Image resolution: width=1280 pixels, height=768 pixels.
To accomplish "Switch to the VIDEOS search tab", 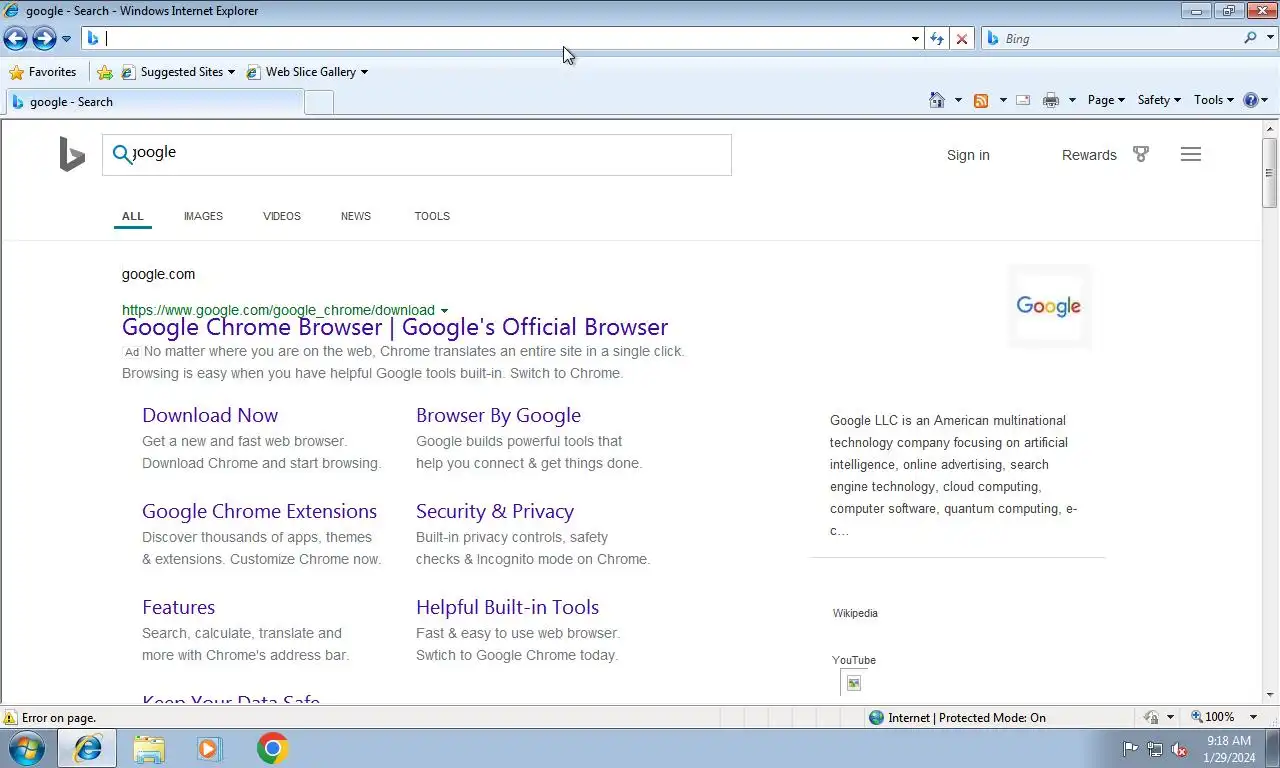I will coord(282,216).
